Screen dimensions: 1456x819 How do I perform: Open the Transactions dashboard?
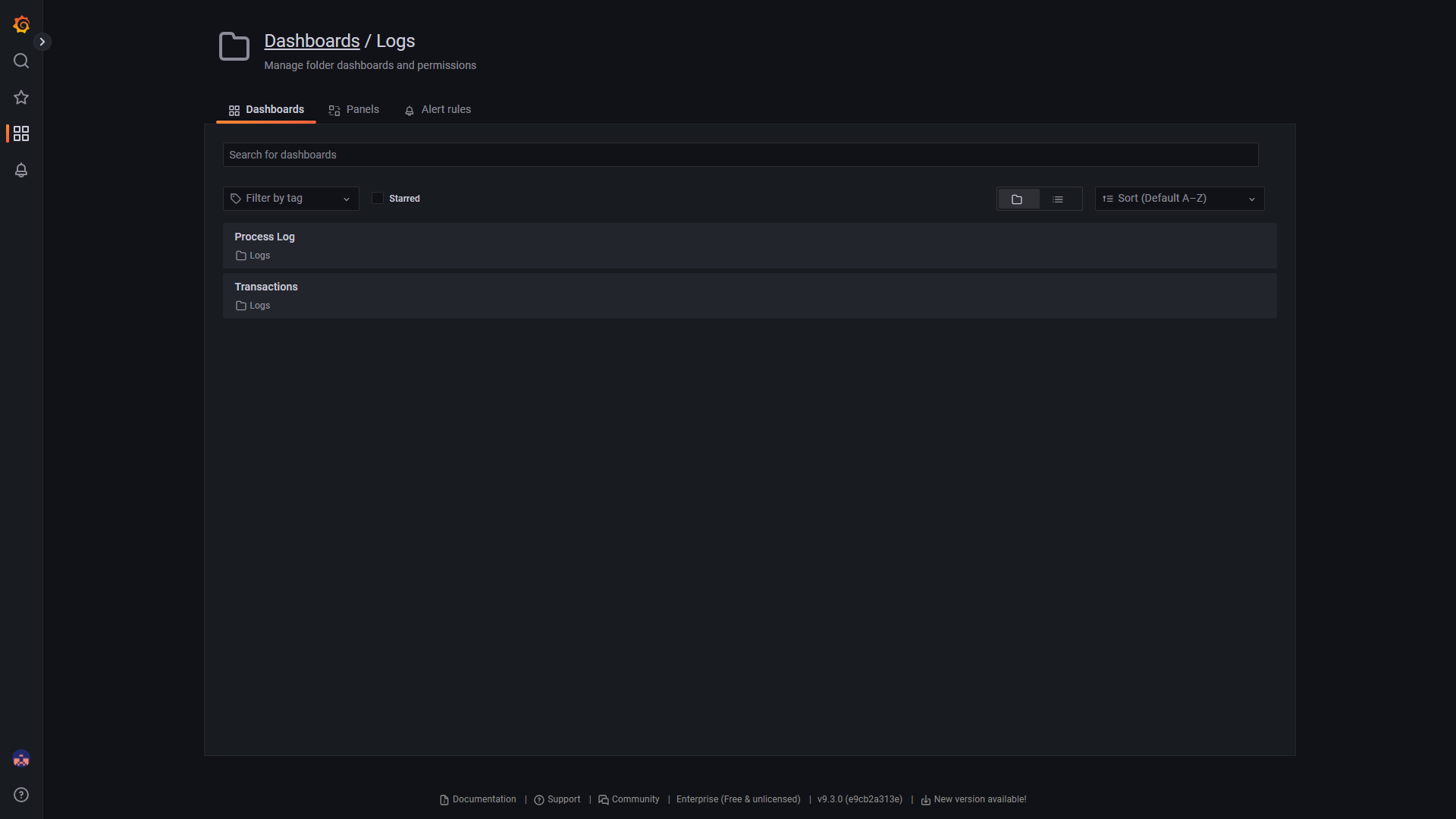pos(749,296)
